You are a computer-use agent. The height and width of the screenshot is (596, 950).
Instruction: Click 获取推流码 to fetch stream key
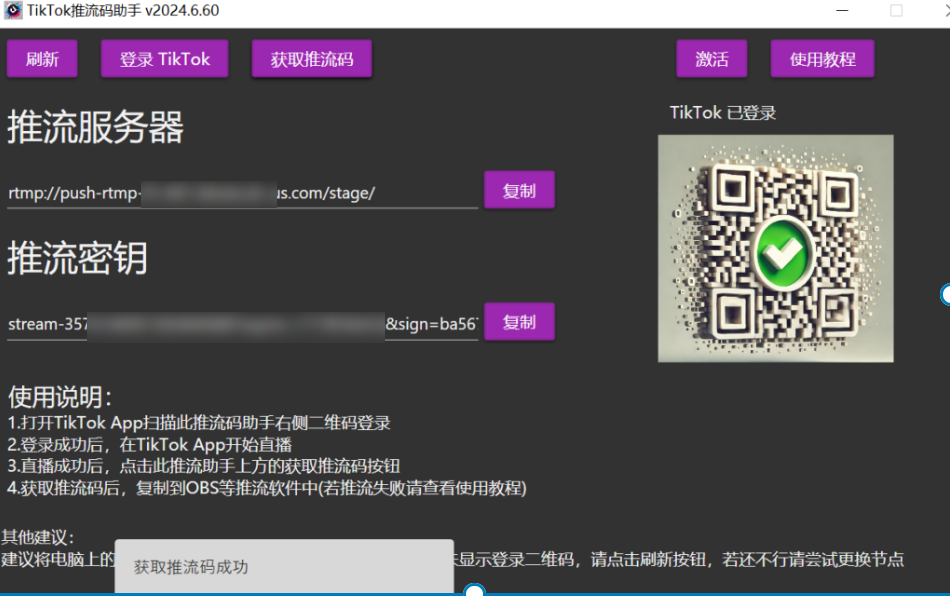tap(311, 59)
